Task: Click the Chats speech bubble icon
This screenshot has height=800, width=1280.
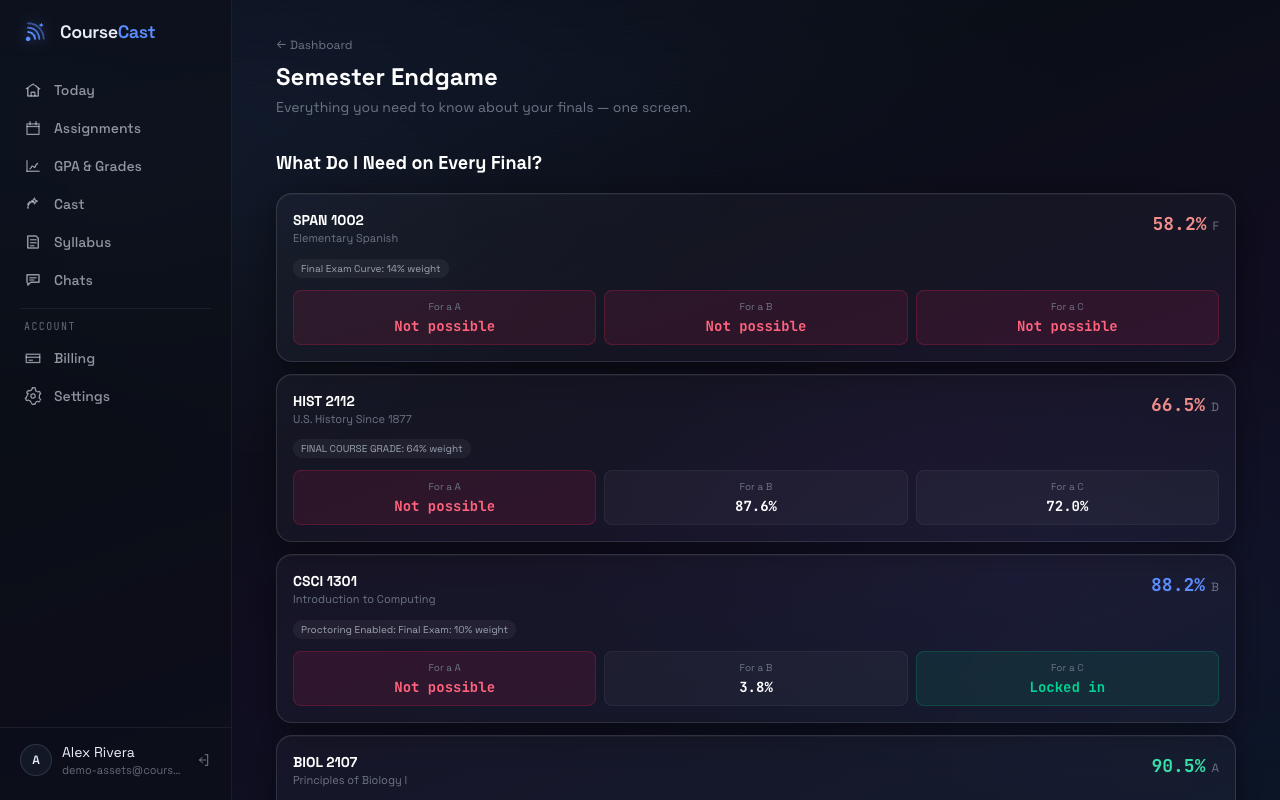Action: coord(33,280)
